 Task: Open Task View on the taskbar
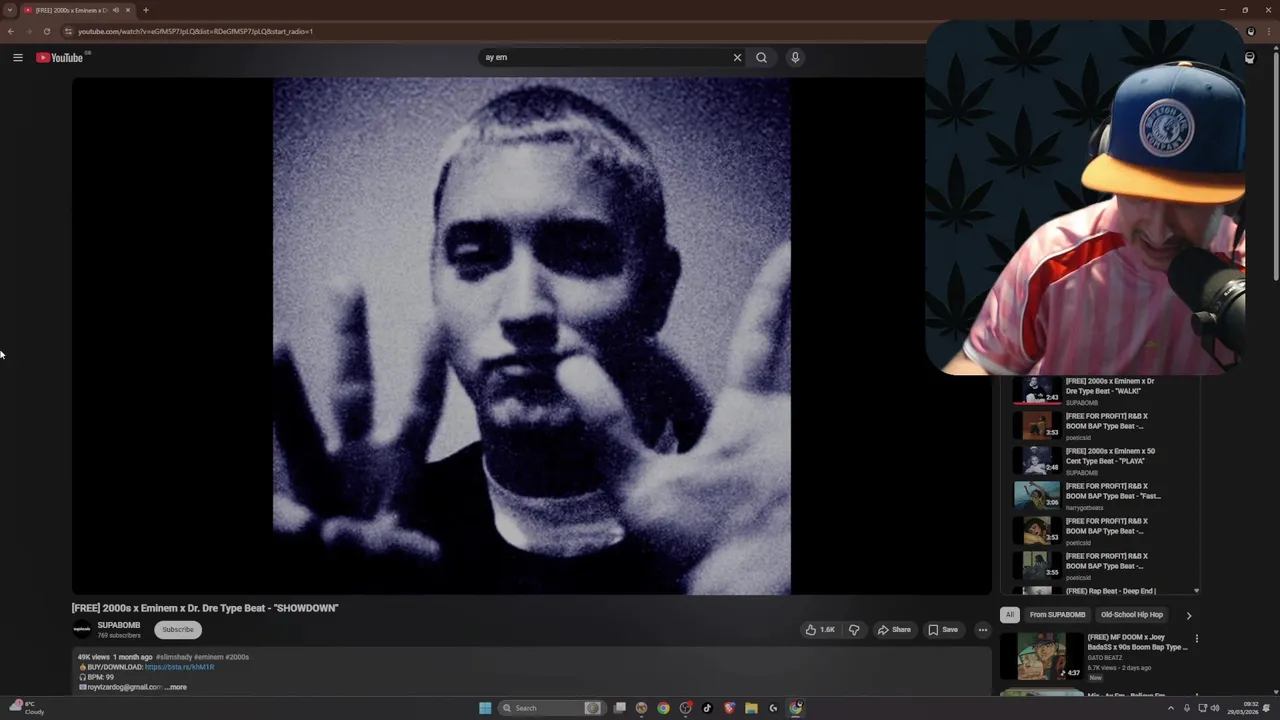point(620,708)
